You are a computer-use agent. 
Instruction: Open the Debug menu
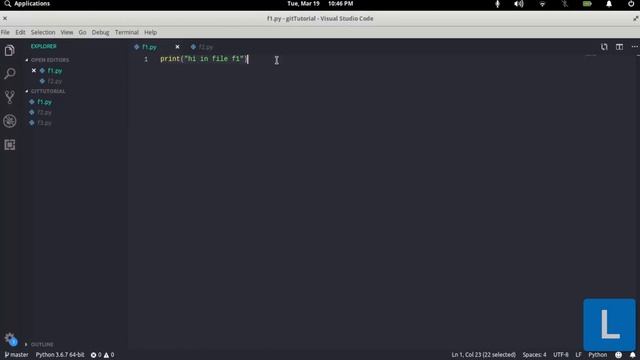pos(100,32)
